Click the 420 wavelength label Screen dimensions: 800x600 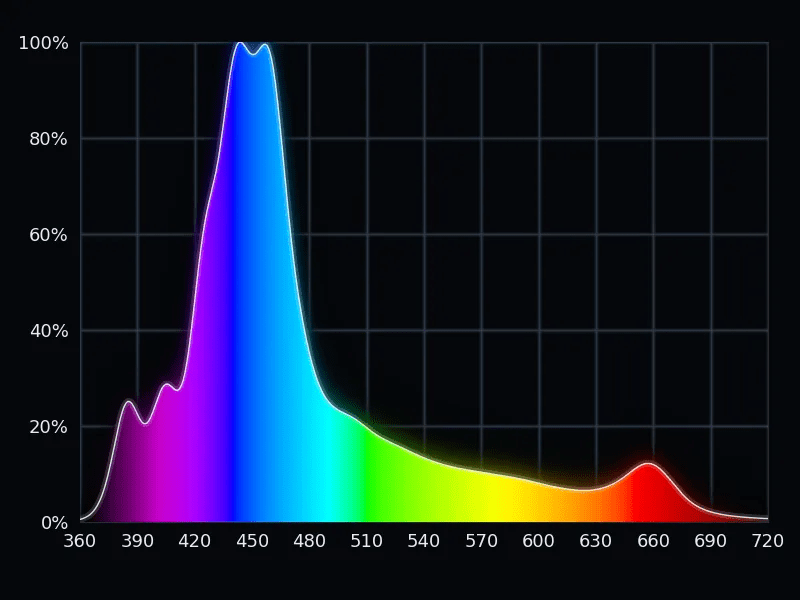point(194,541)
